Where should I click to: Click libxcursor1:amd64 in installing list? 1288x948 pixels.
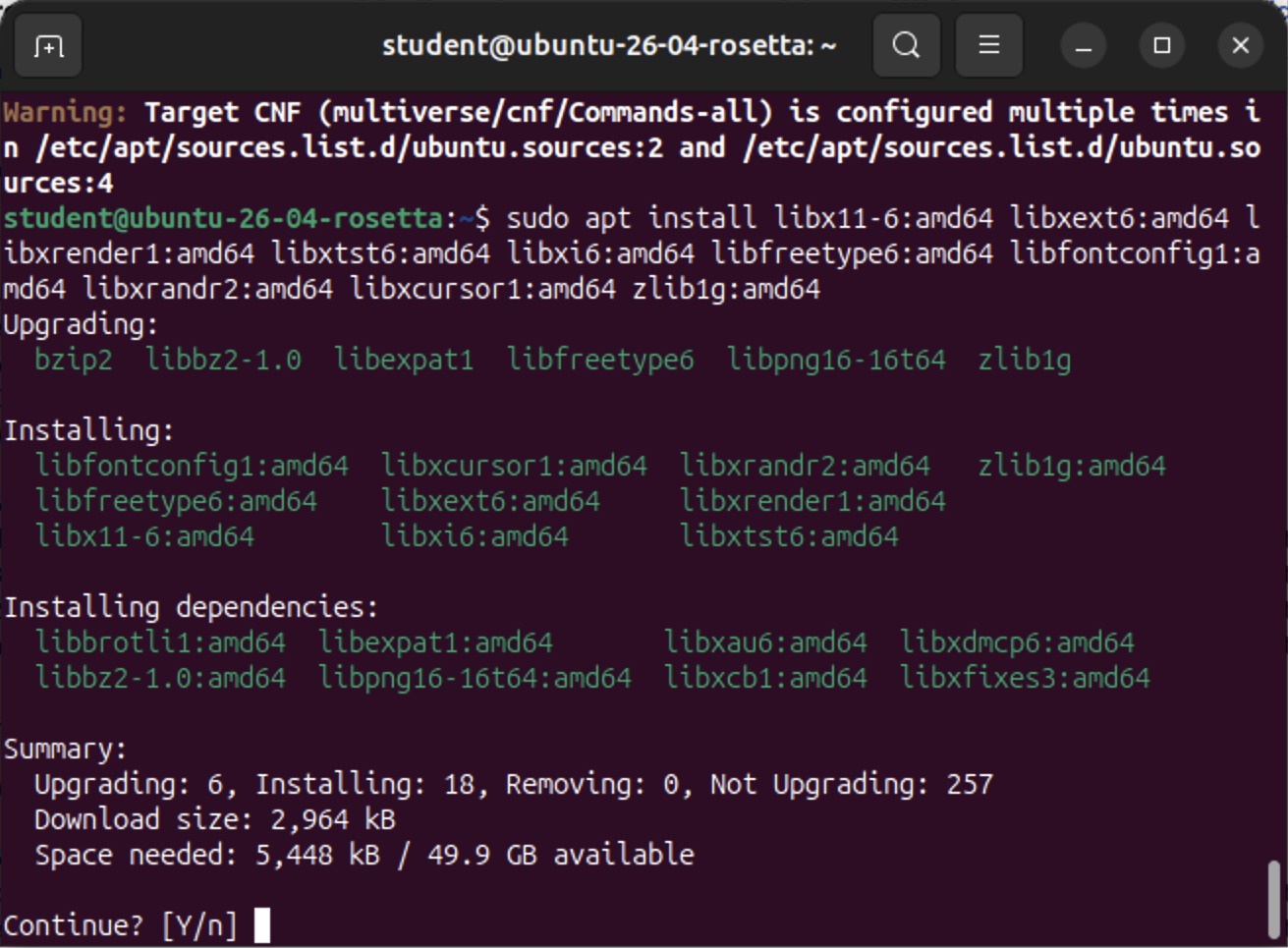click(514, 466)
